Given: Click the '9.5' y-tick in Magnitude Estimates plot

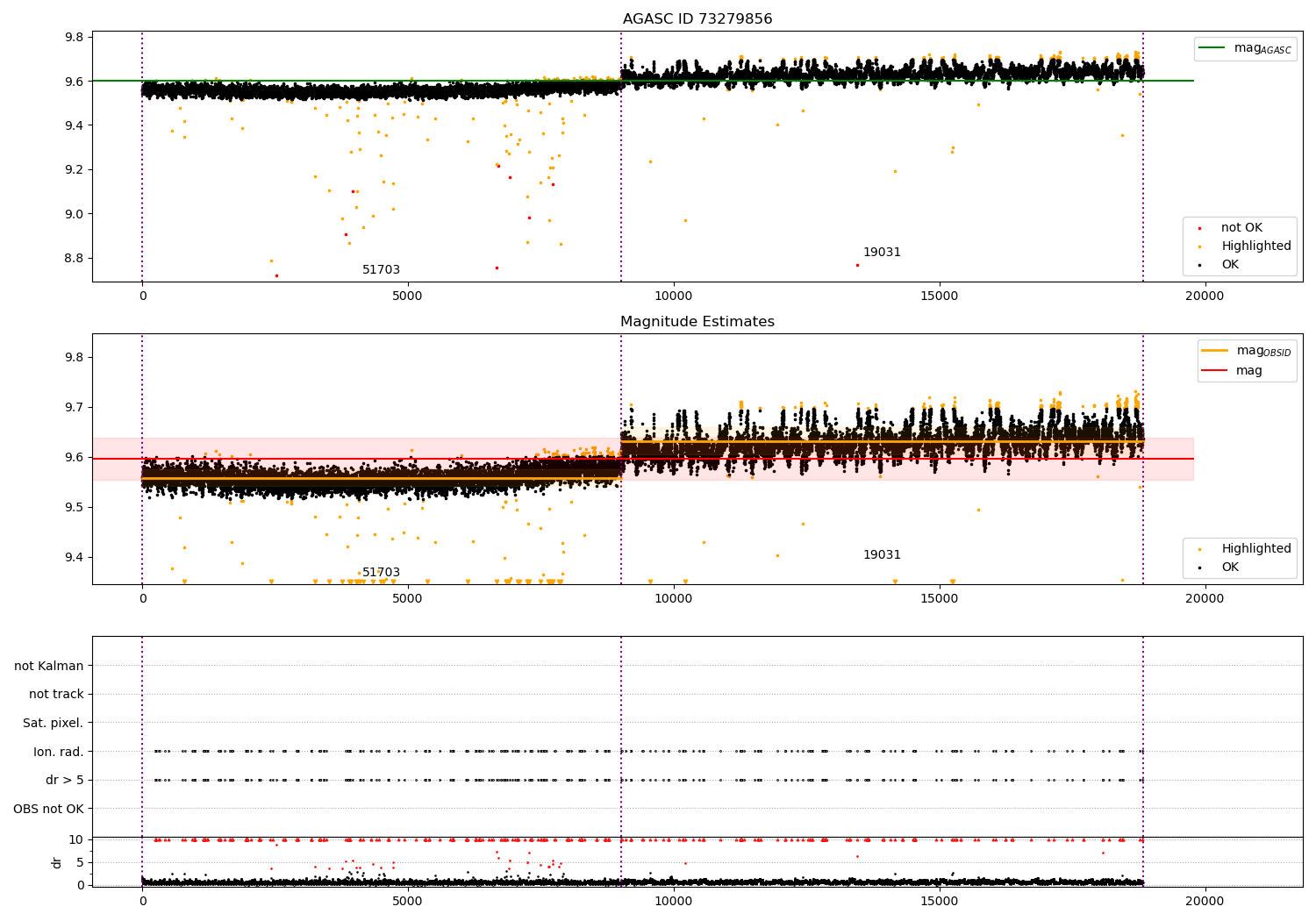Looking at the screenshot, I should pyautogui.click(x=74, y=508).
